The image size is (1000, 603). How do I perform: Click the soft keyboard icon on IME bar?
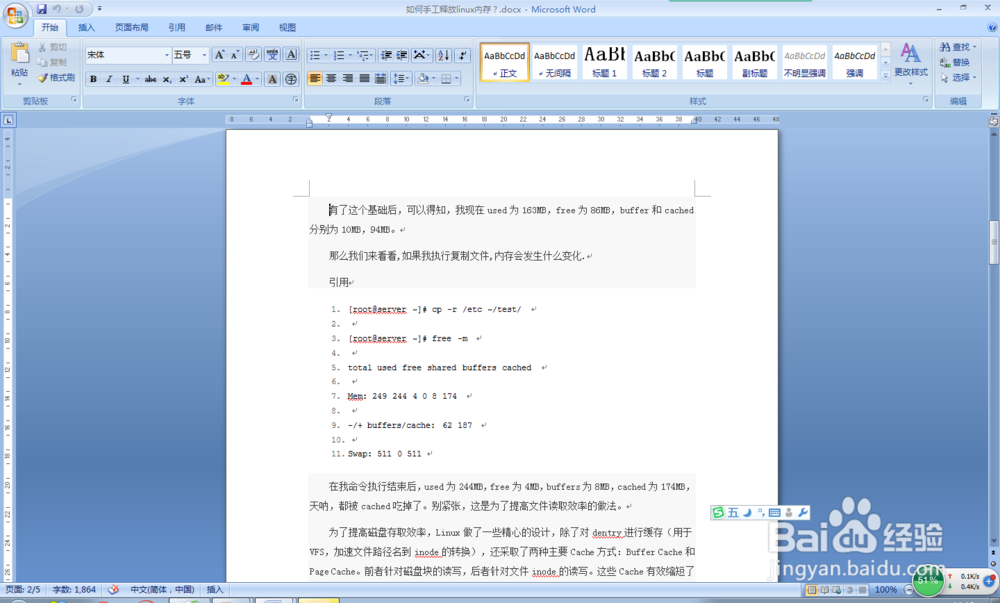[774, 512]
